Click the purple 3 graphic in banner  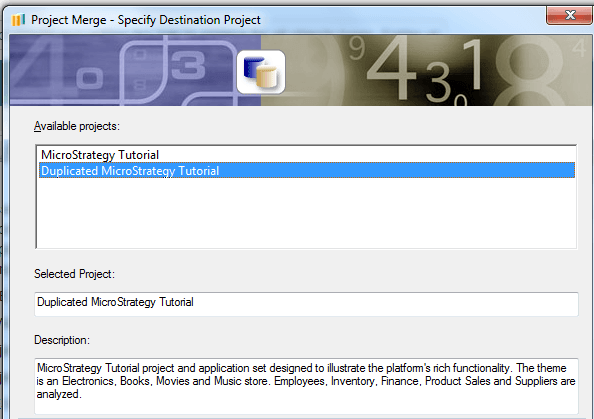(x=188, y=66)
